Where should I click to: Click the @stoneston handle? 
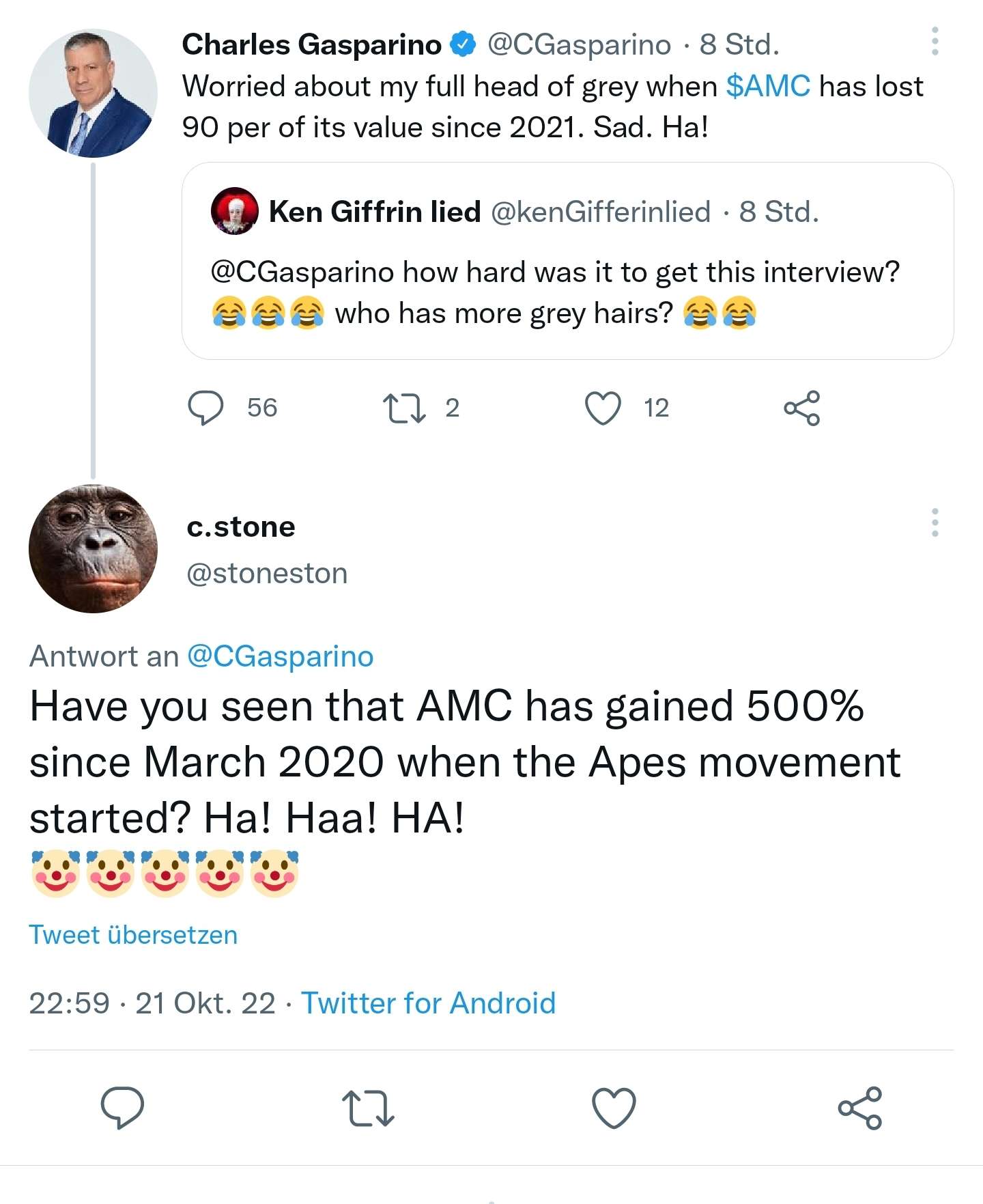tap(267, 574)
